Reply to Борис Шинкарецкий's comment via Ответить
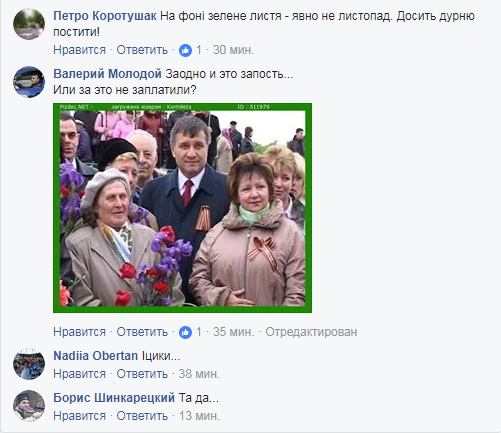Screen dimensions: 501x433 tap(142, 416)
